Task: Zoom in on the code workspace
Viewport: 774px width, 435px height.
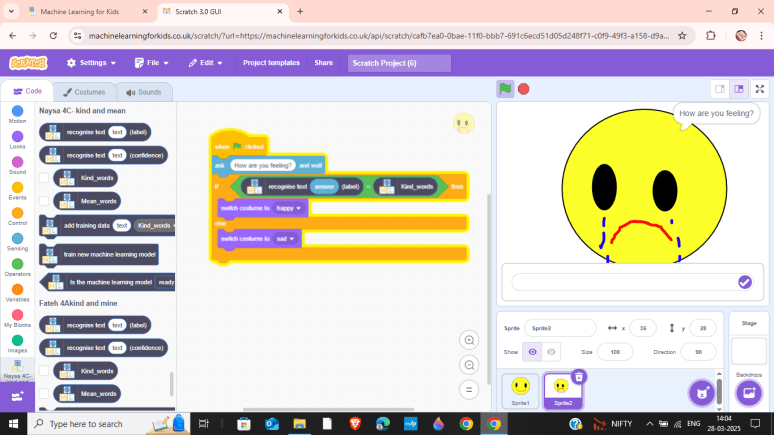Action: [x=468, y=341]
